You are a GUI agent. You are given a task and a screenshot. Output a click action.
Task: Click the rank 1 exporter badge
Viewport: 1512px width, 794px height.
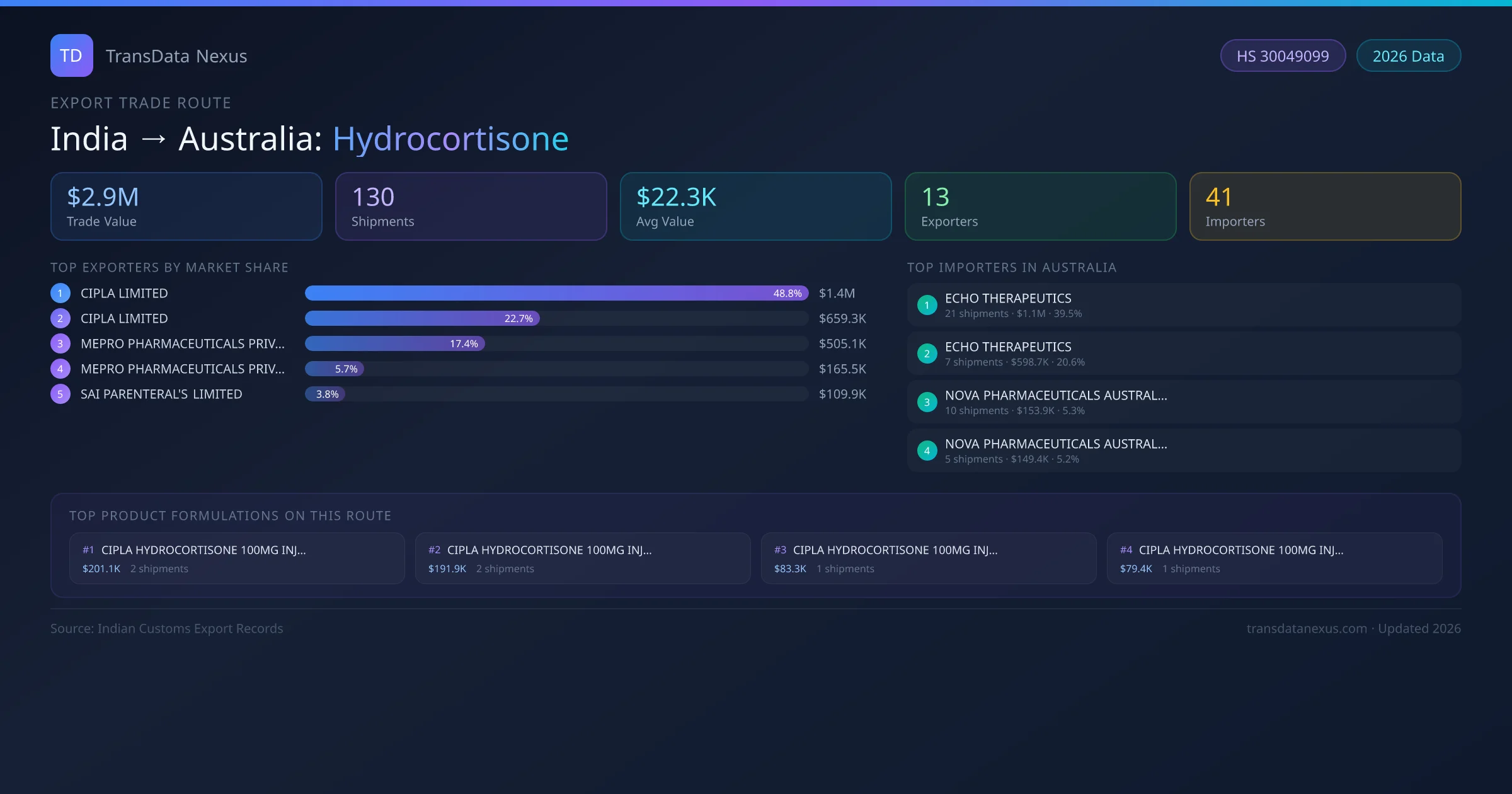(60, 293)
